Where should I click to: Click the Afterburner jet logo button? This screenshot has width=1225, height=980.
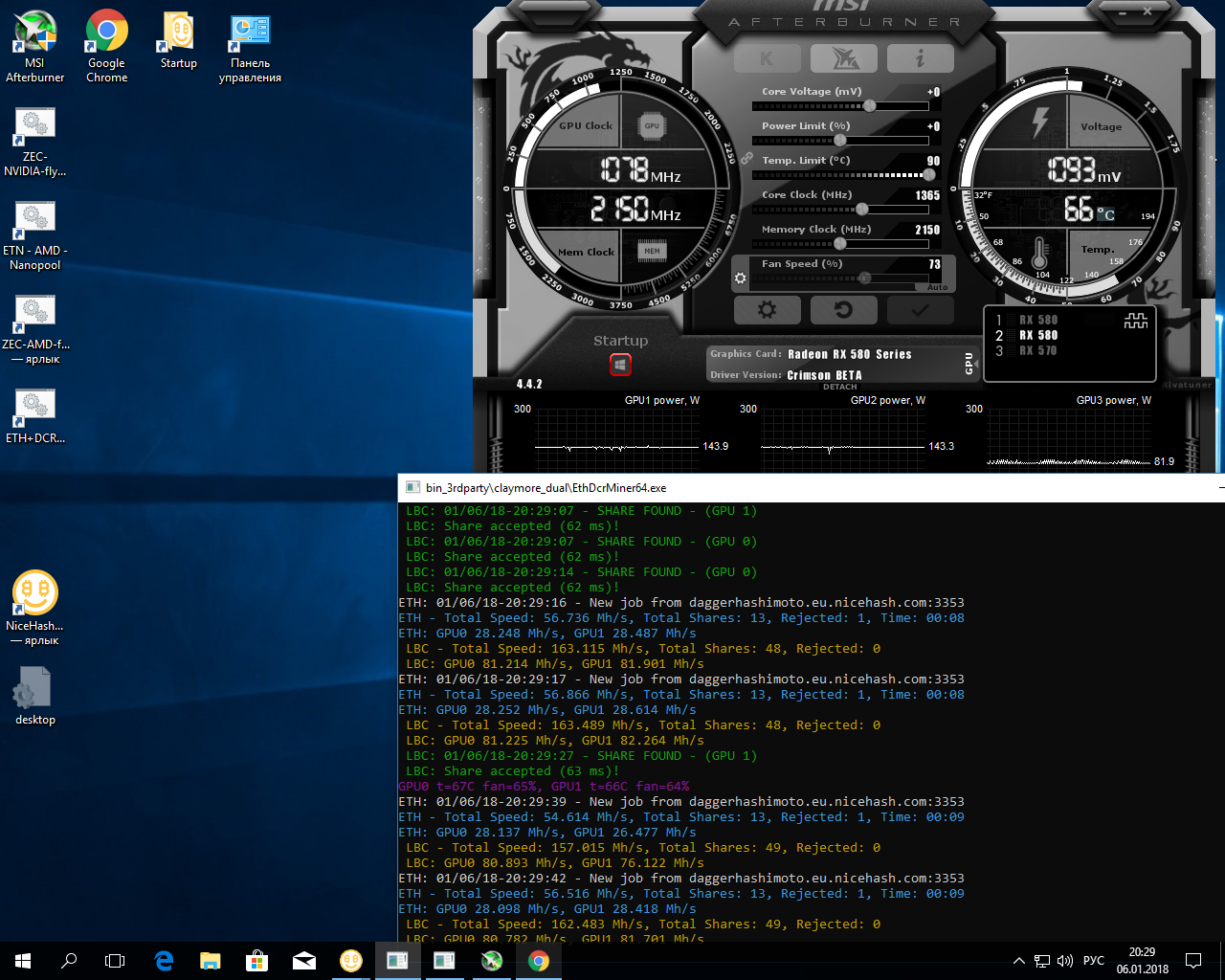click(x=843, y=58)
